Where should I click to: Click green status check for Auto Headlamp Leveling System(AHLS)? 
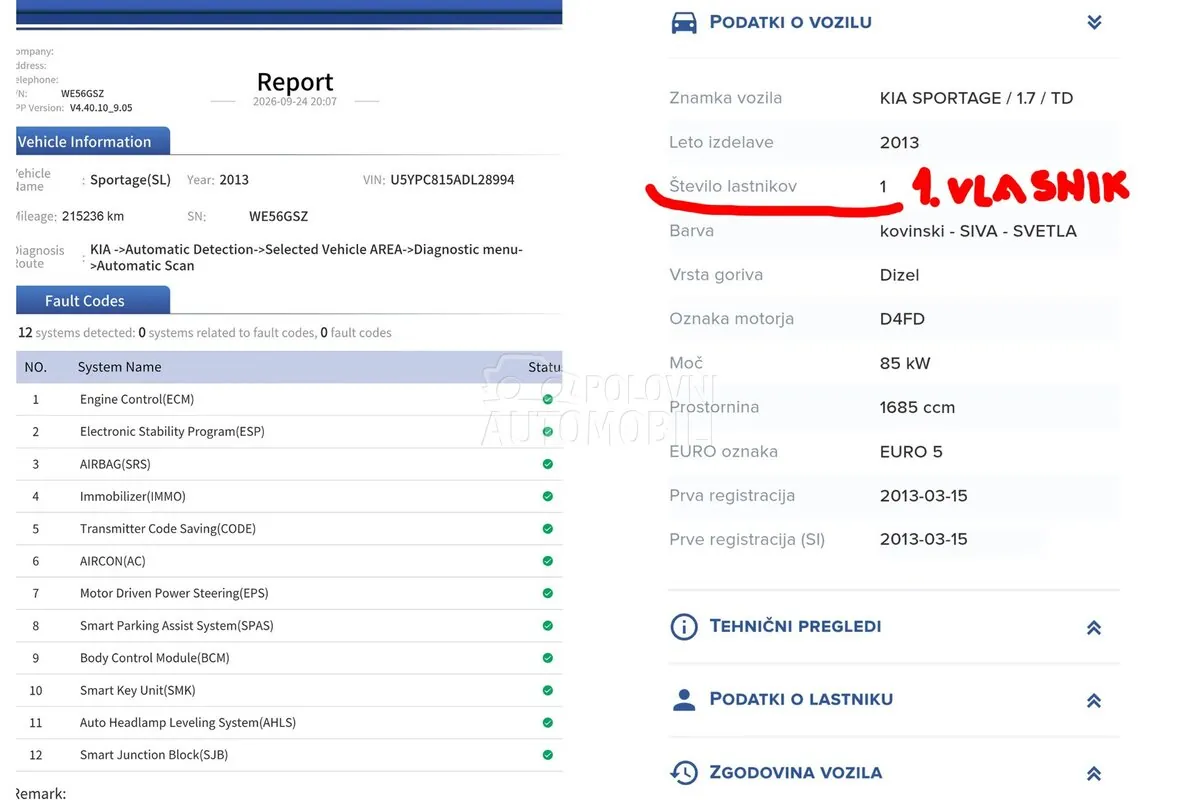(x=548, y=723)
